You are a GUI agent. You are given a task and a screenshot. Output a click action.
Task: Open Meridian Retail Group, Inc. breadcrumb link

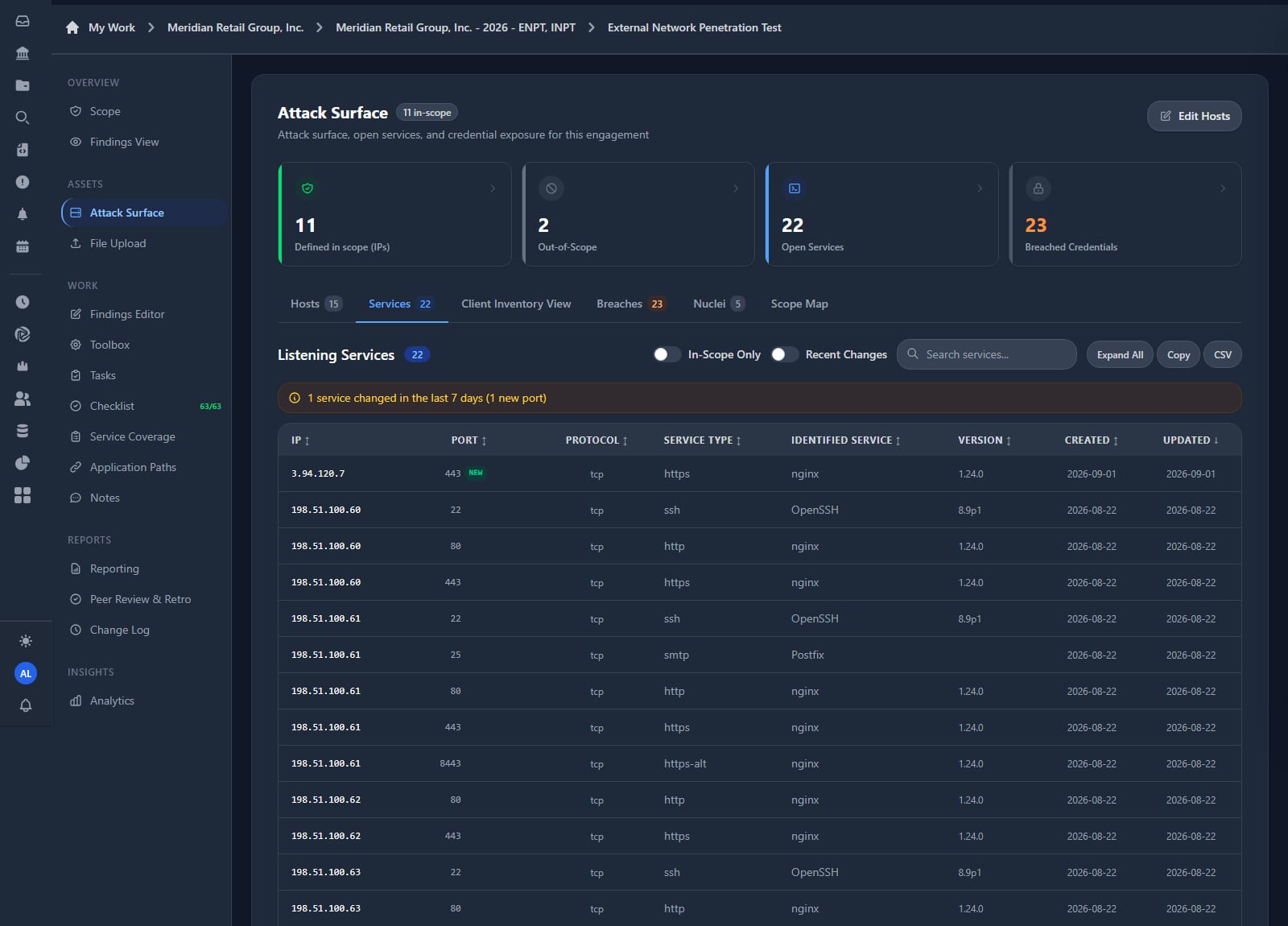(235, 27)
